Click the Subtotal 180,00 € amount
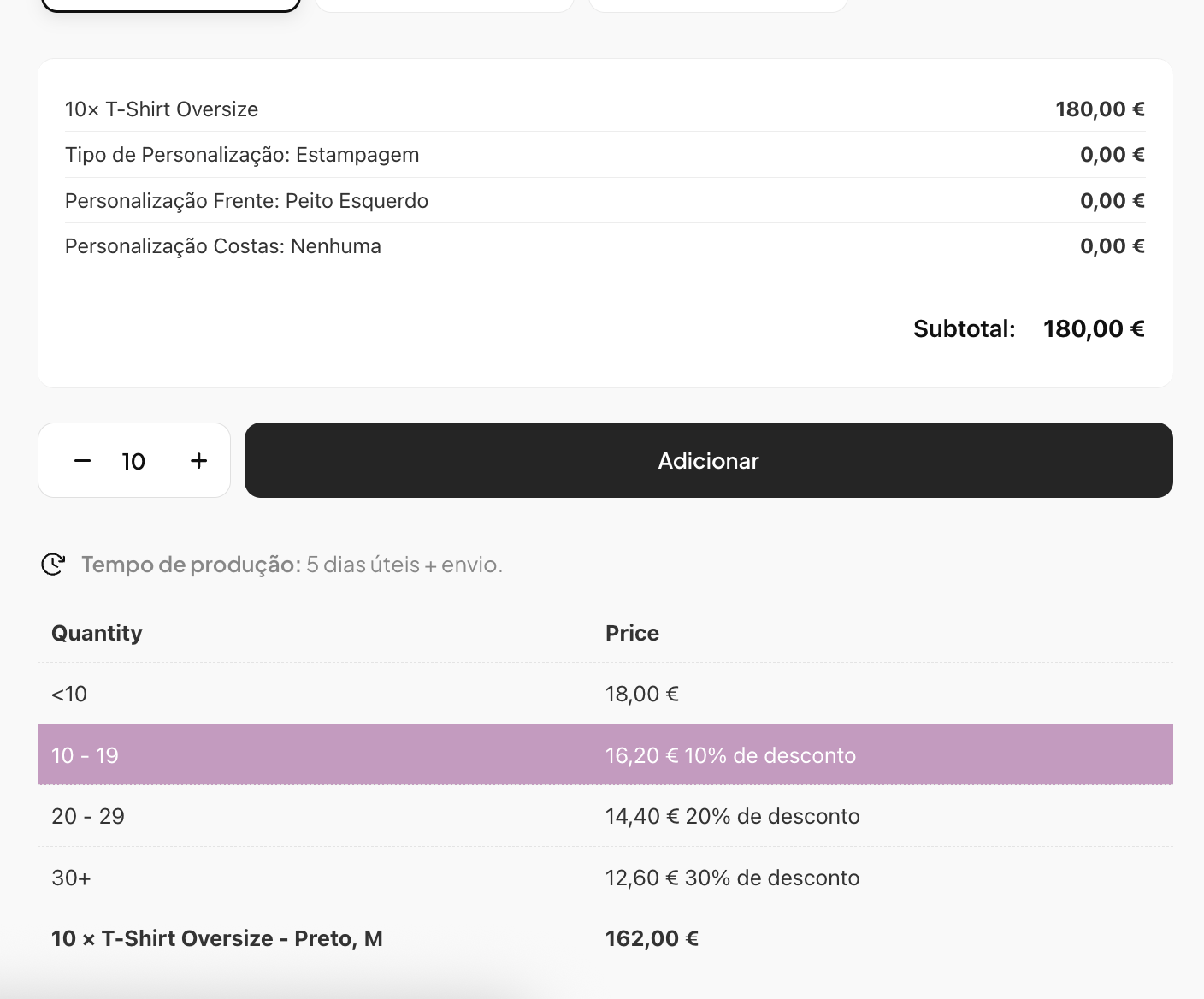The width and height of the screenshot is (1204, 999). coord(1093,329)
